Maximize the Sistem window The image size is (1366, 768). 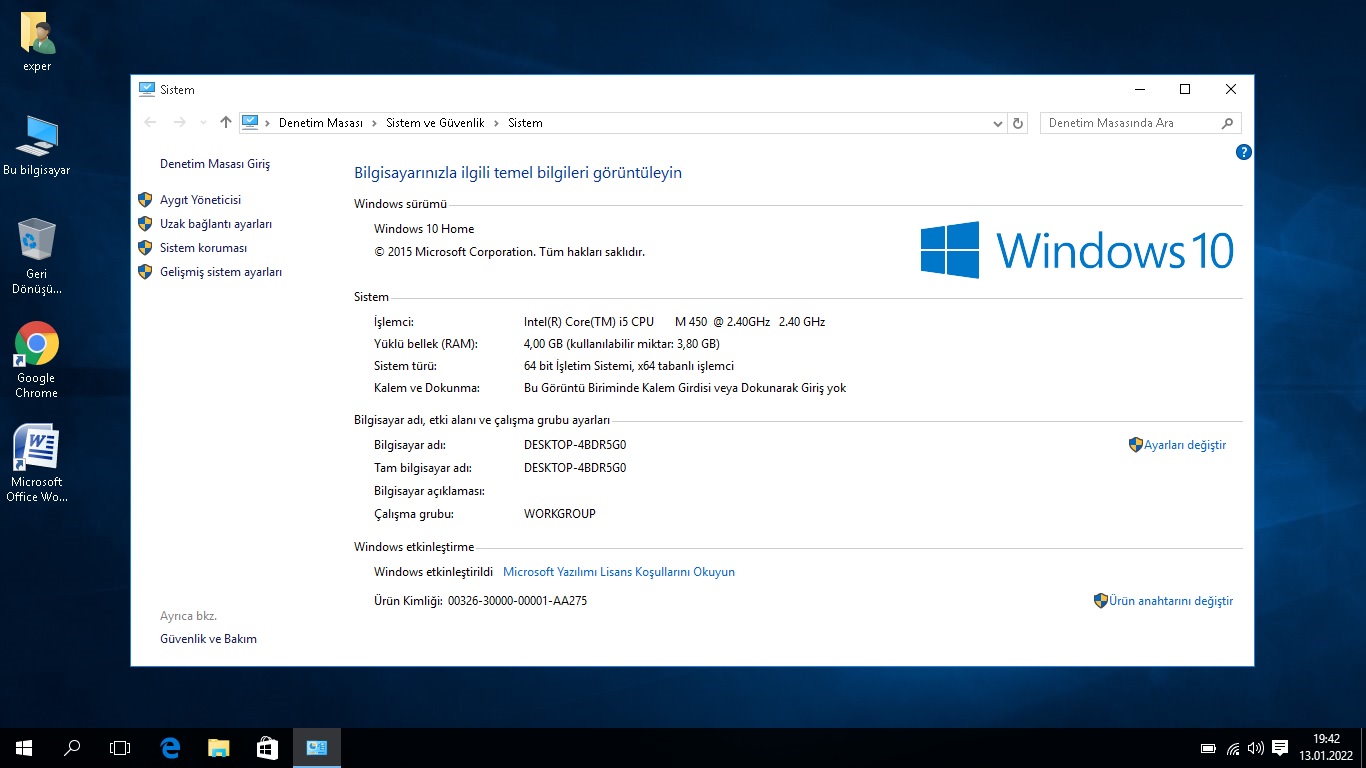tap(1185, 89)
